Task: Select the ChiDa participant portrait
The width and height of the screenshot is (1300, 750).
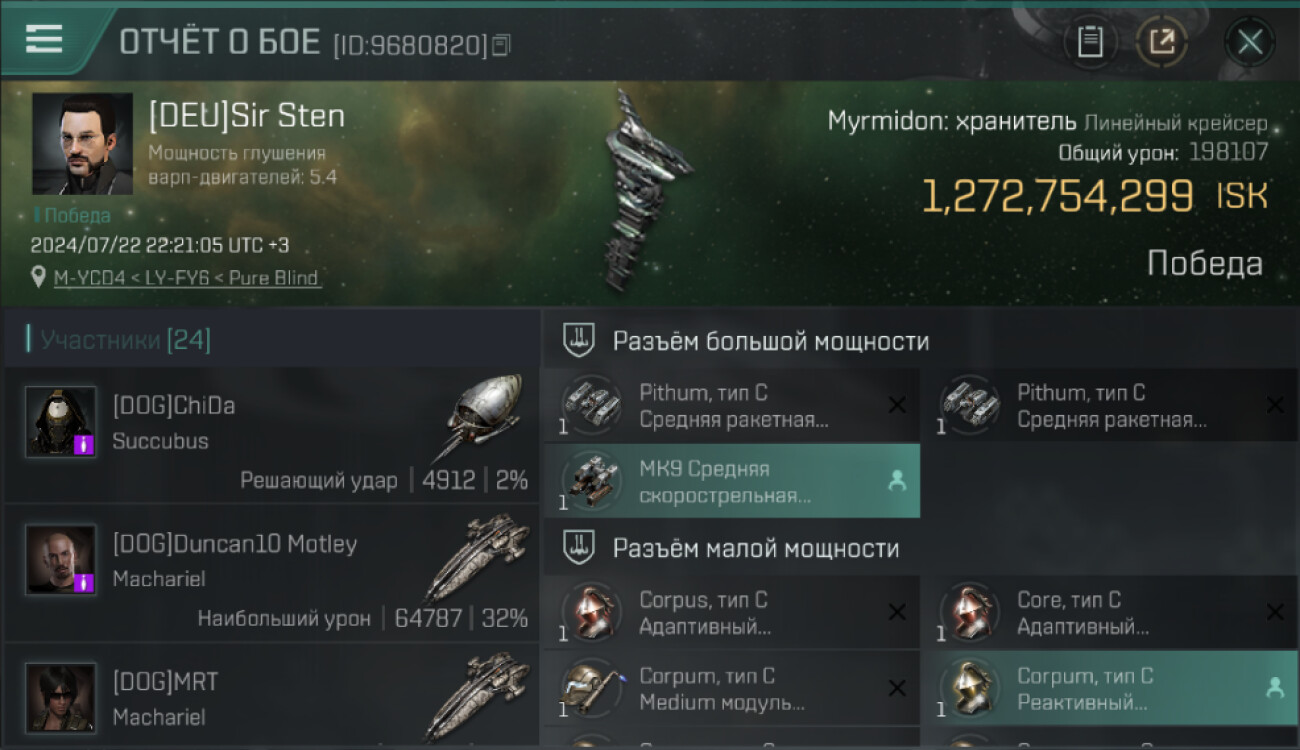Action: 61,421
